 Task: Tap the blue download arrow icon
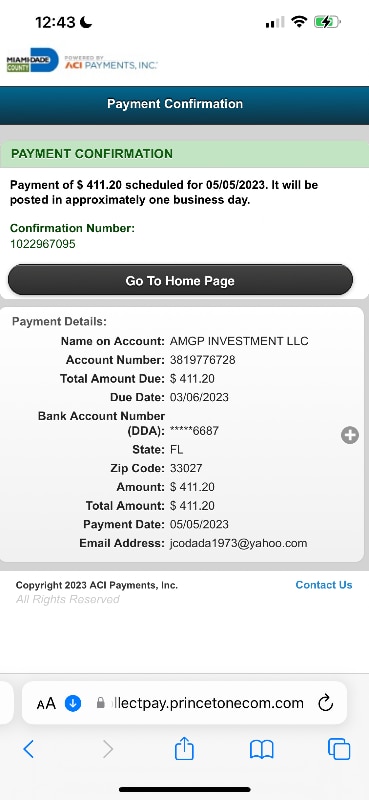click(73, 704)
